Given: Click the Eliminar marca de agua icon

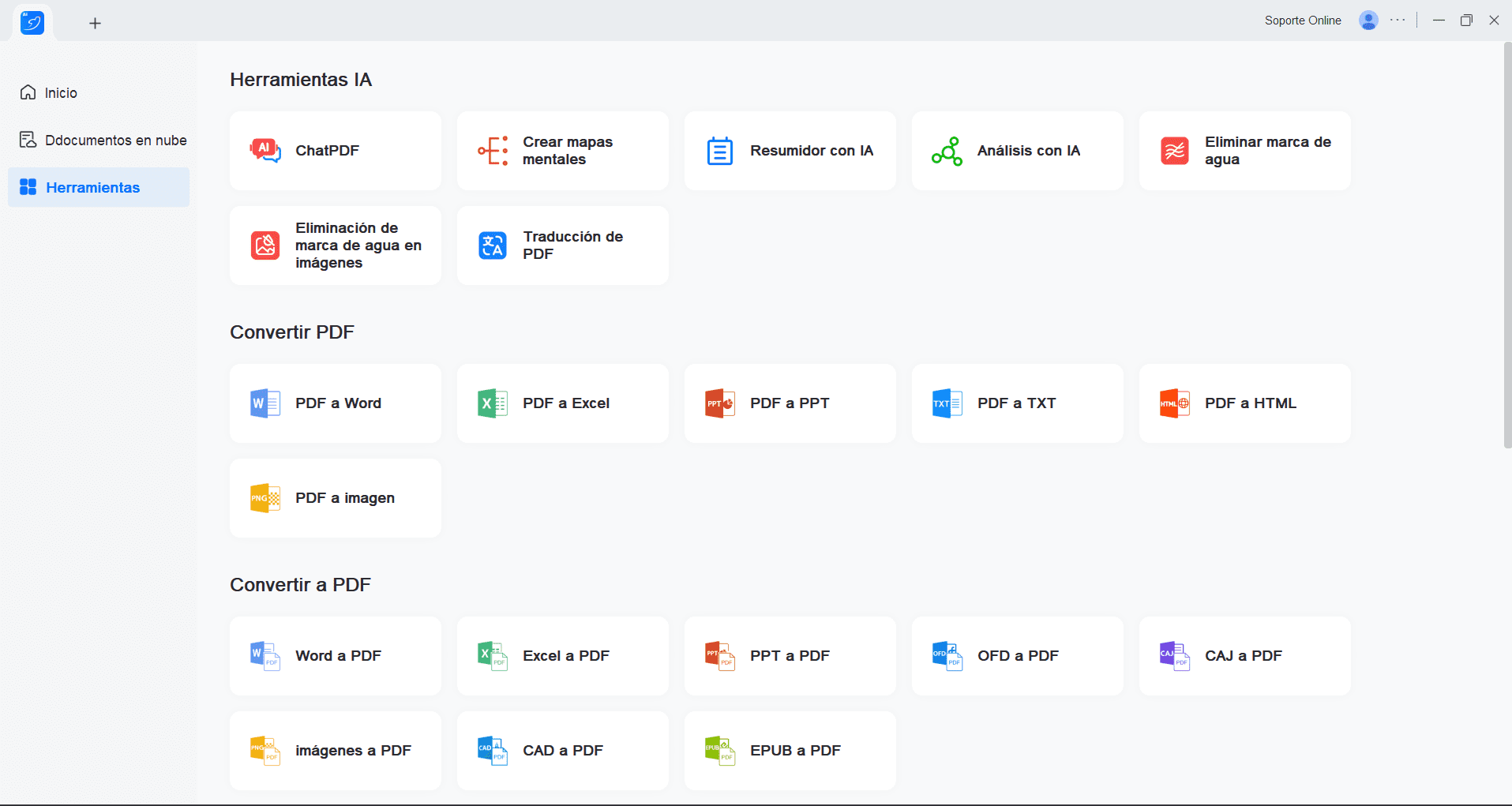Looking at the screenshot, I should point(1174,151).
